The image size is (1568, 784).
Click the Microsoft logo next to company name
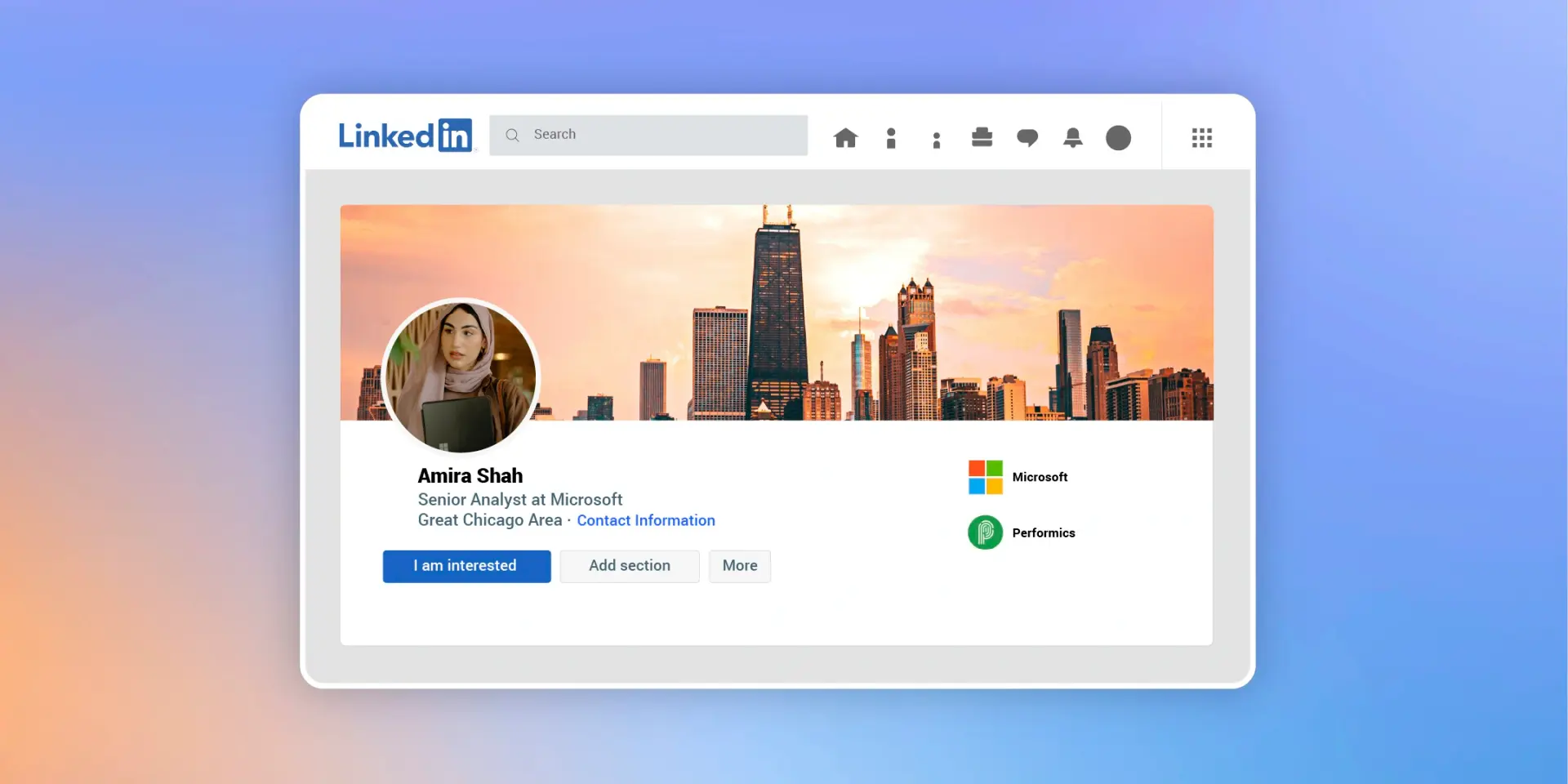(985, 476)
